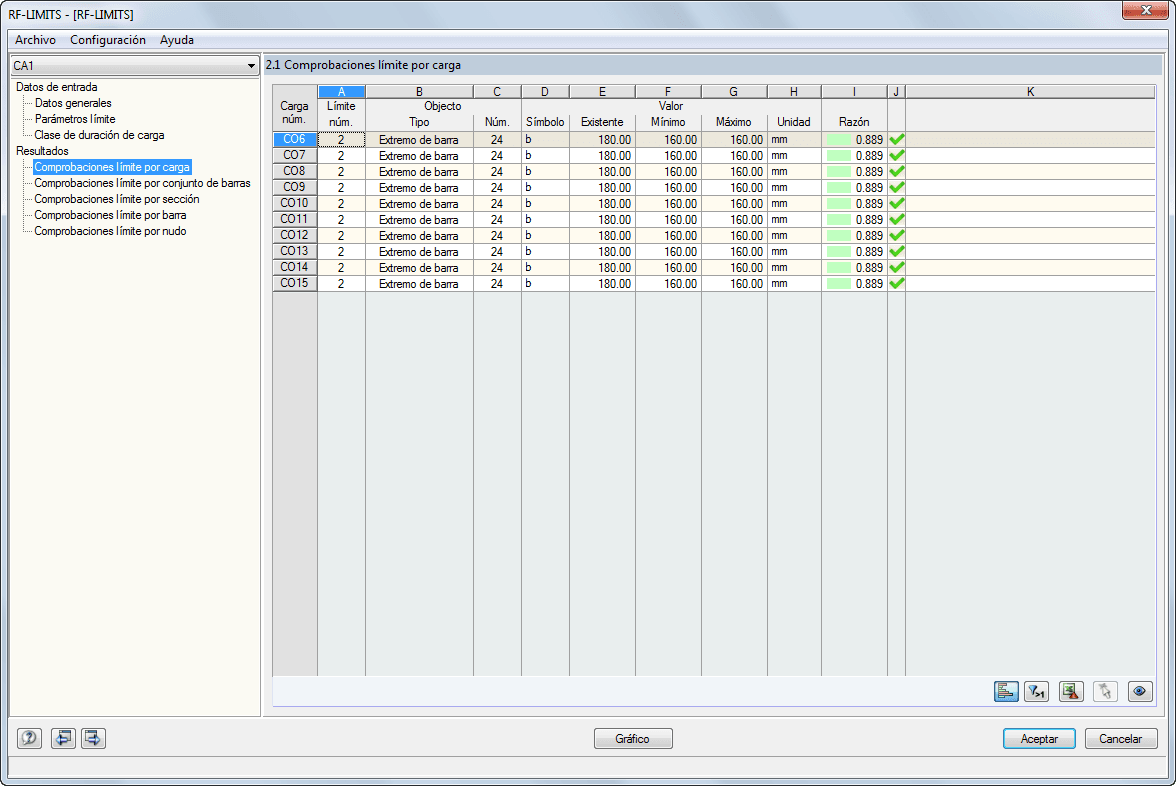Click the Datos de entrada tree node

[57, 87]
